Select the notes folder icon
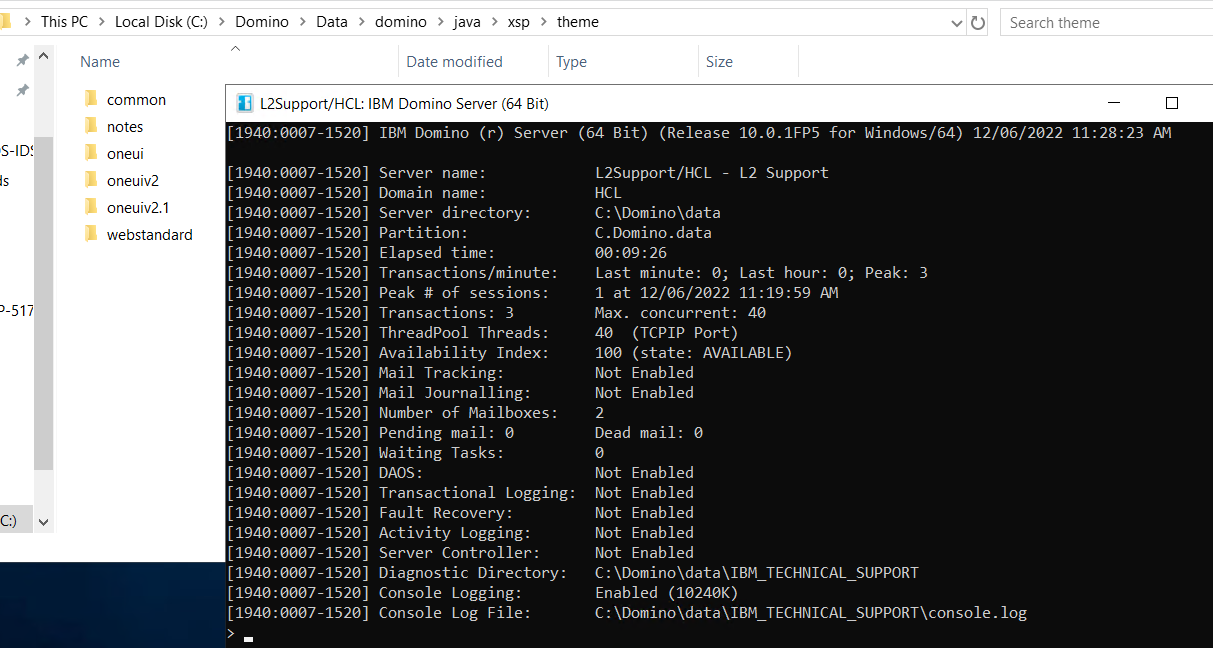This screenshot has height=648, width=1213. [x=91, y=126]
